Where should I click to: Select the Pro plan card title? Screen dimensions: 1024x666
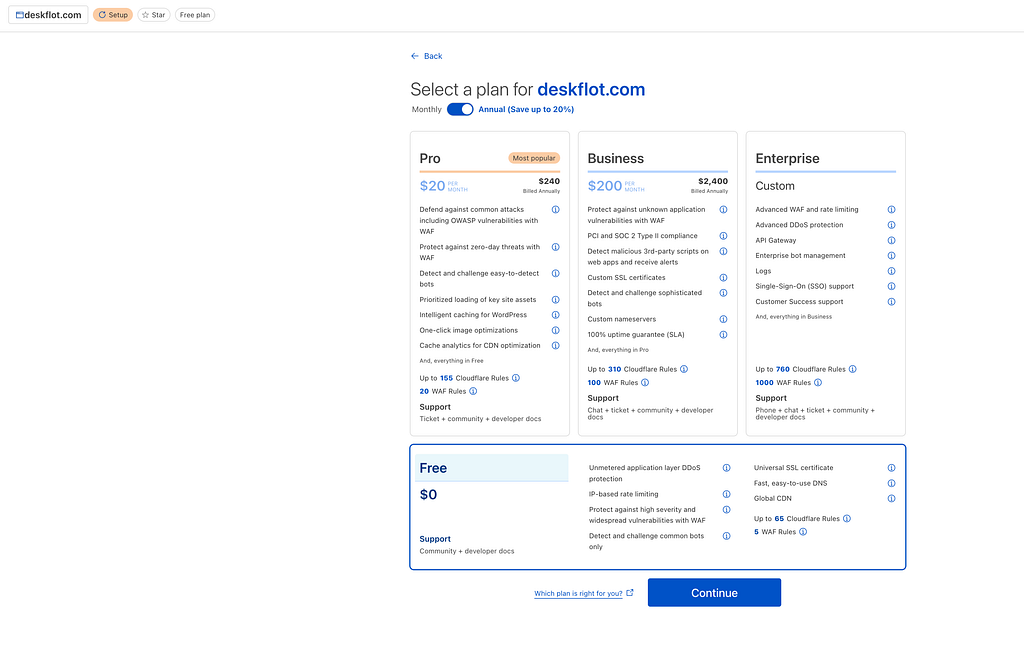pyautogui.click(x=430, y=159)
